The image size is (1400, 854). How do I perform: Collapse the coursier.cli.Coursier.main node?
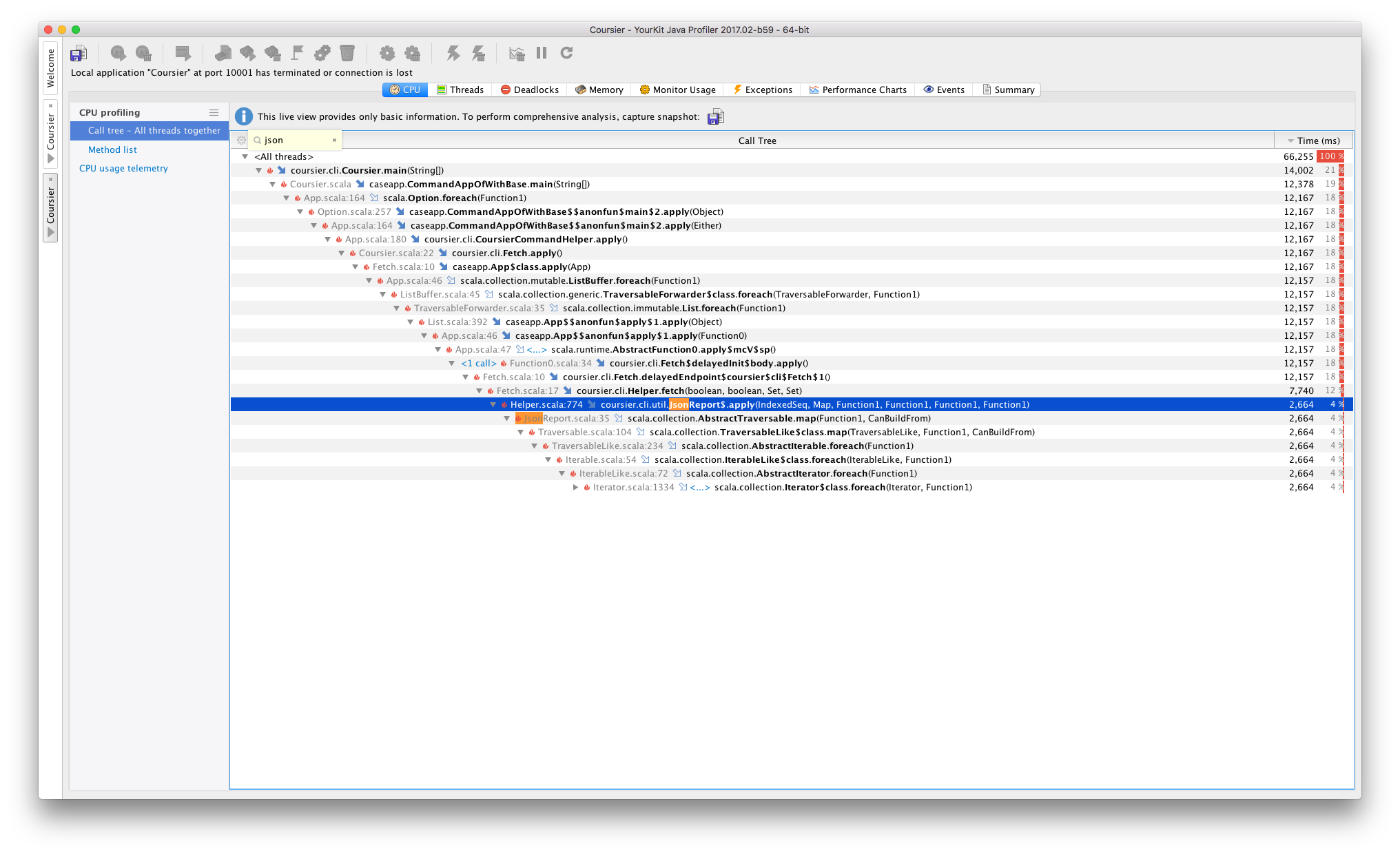(x=258, y=170)
